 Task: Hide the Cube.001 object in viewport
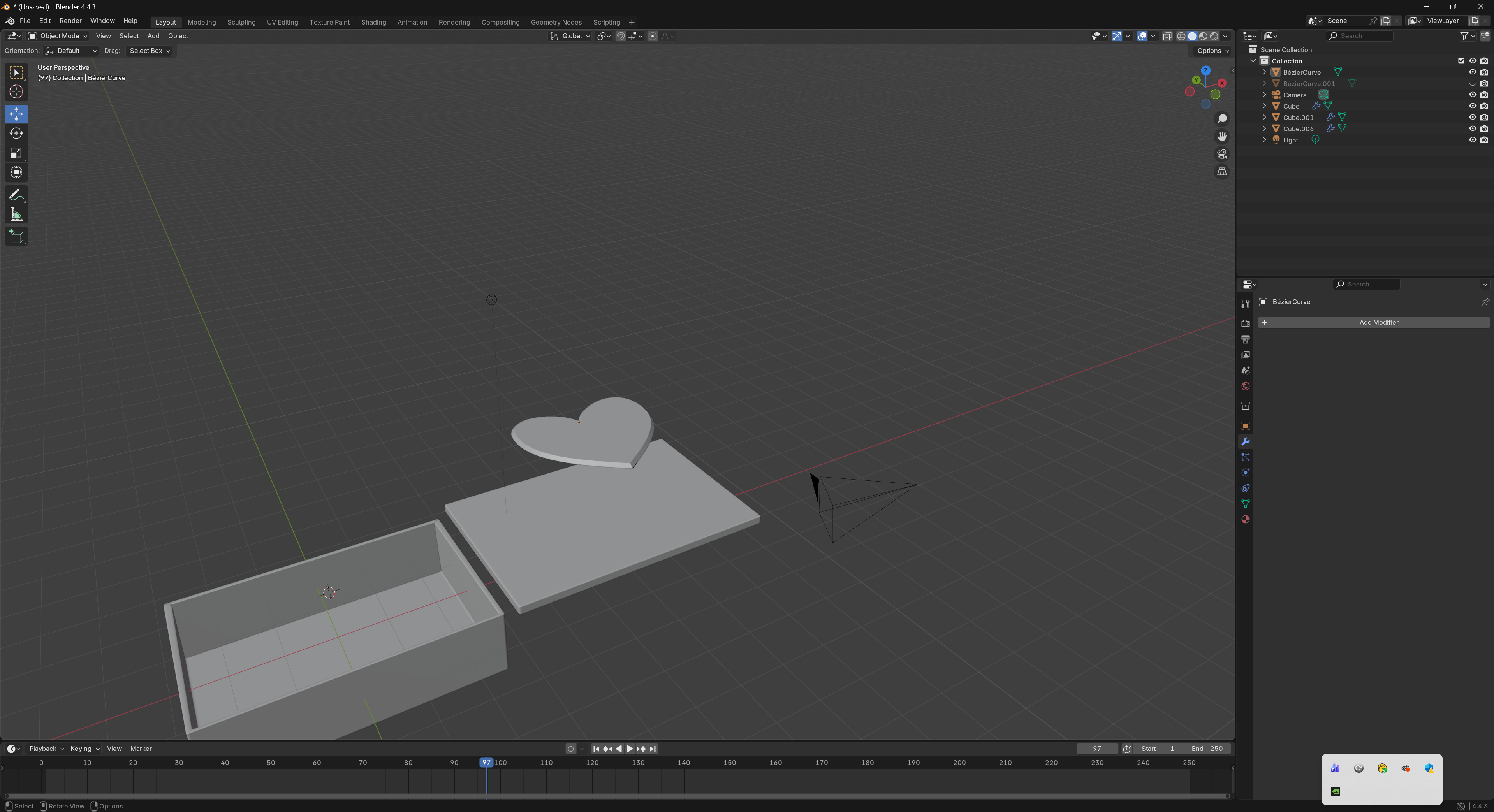(1472, 117)
